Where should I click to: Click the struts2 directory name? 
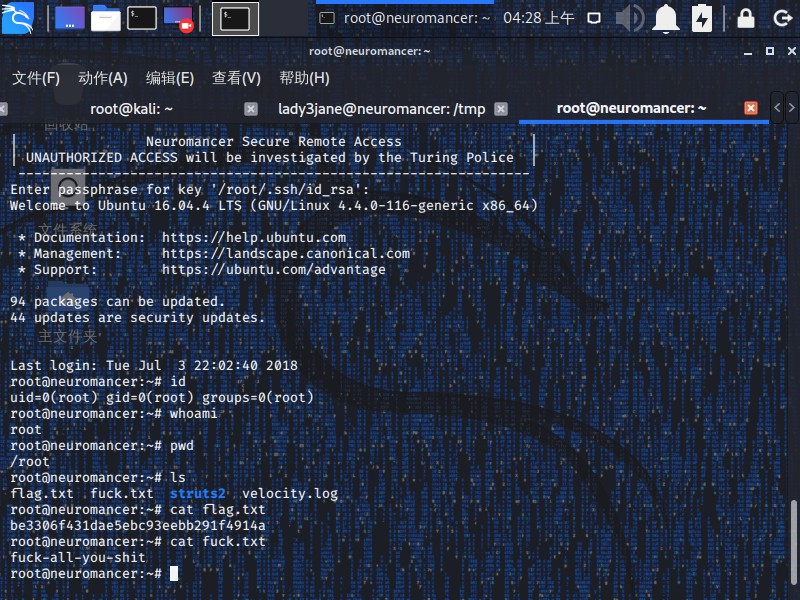197,493
